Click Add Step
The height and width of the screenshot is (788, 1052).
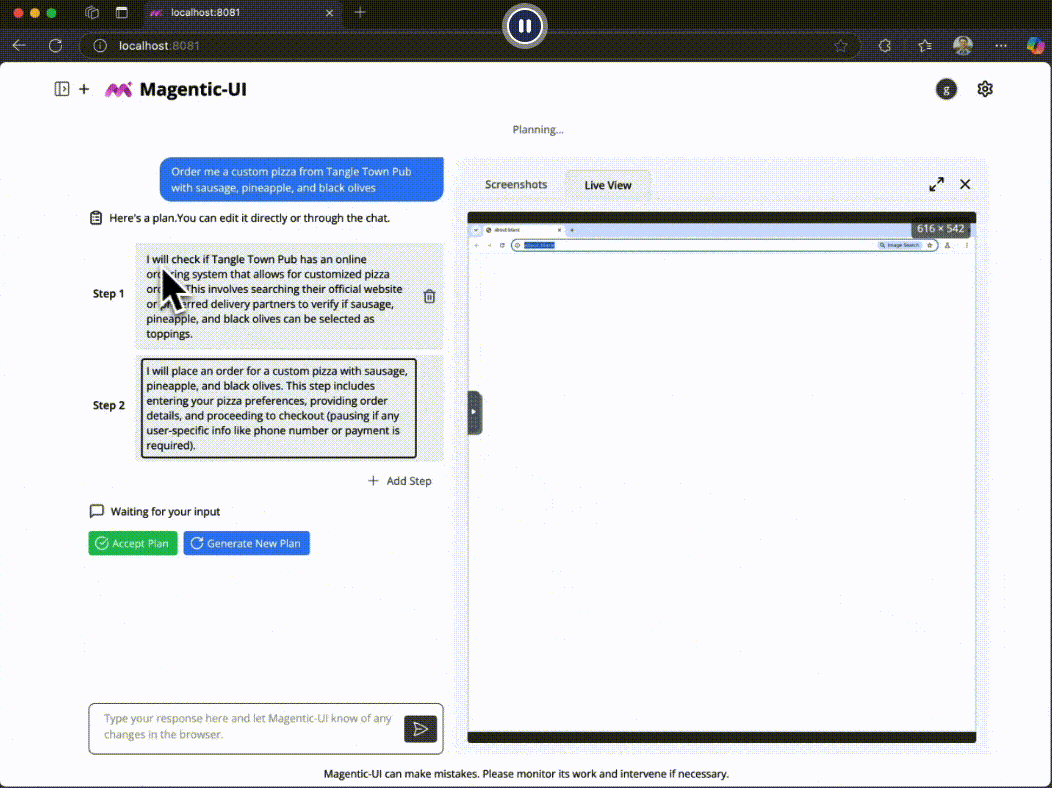(x=400, y=481)
